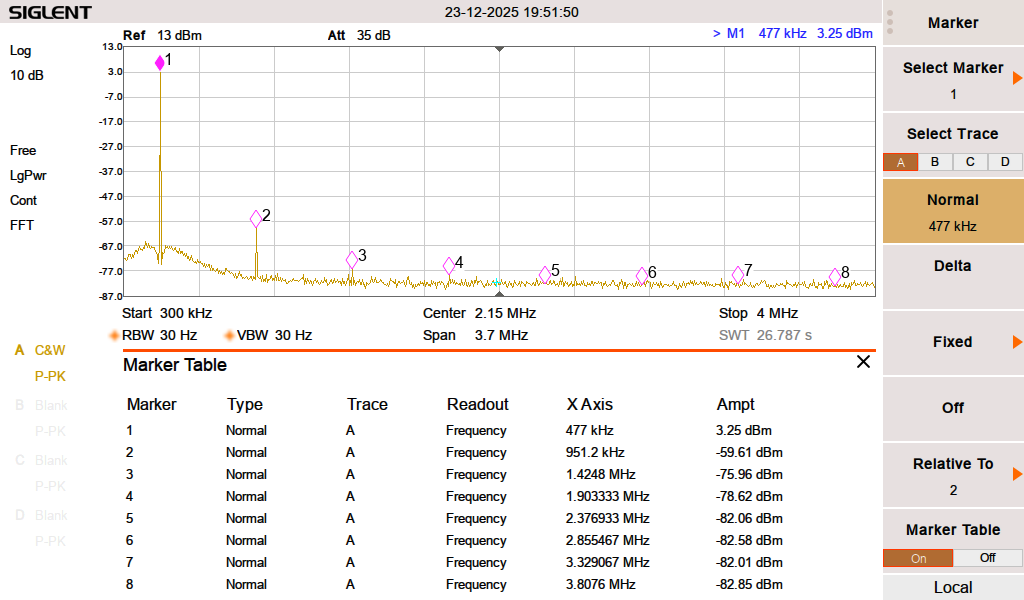
Task: Click marker 1 diamond at signal peak
Action: pyautogui.click(x=160, y=63)
